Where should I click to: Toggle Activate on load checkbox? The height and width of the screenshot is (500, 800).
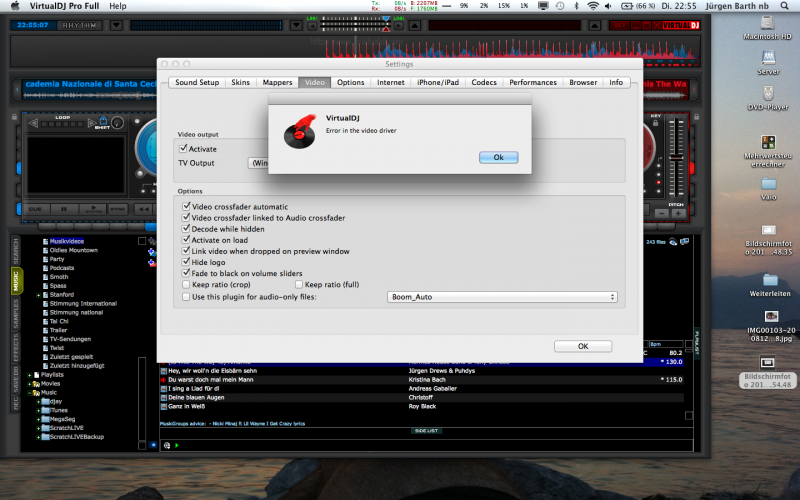186,240
